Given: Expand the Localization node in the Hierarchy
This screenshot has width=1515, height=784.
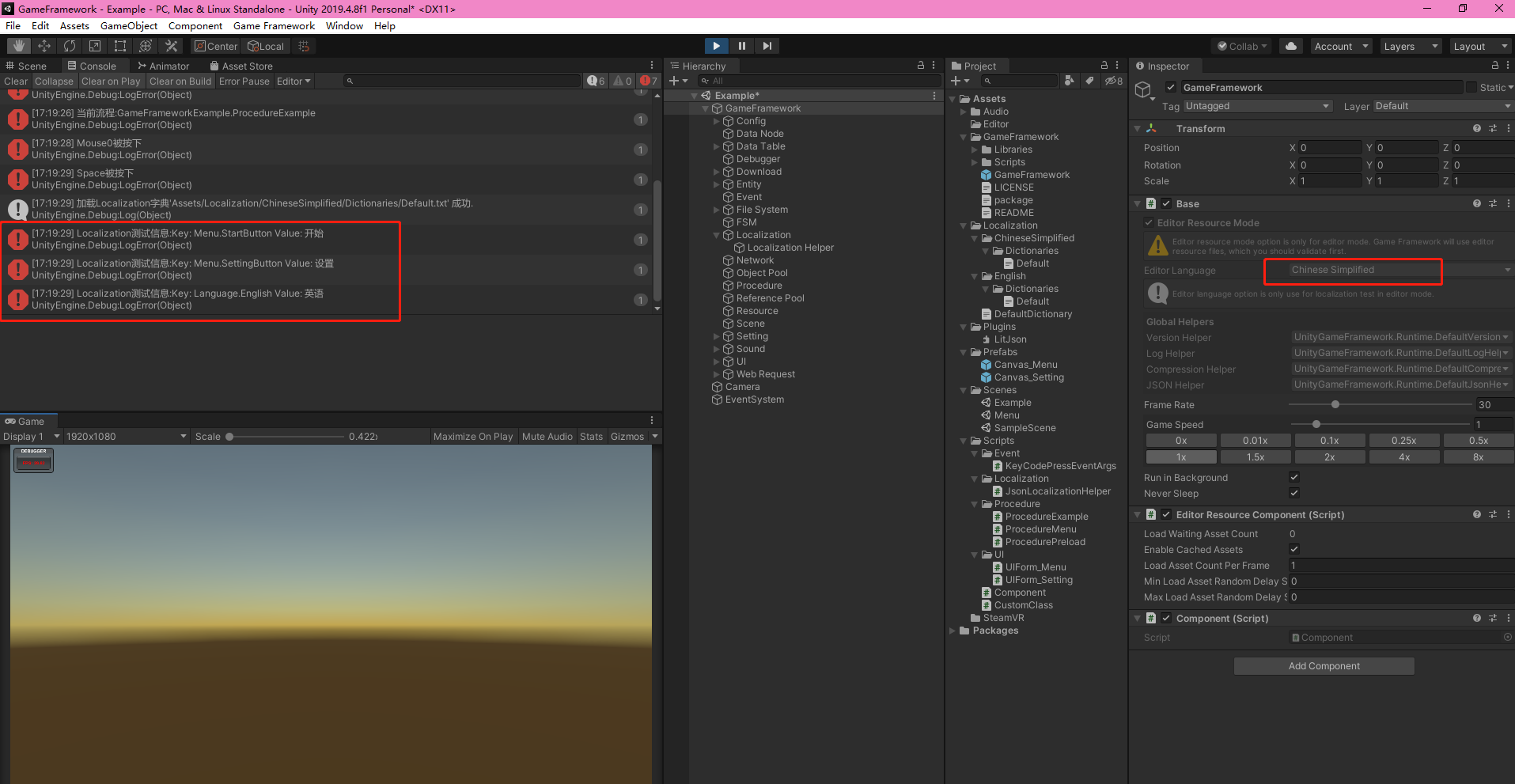Looking at the screenshot, I should point(716,234).
